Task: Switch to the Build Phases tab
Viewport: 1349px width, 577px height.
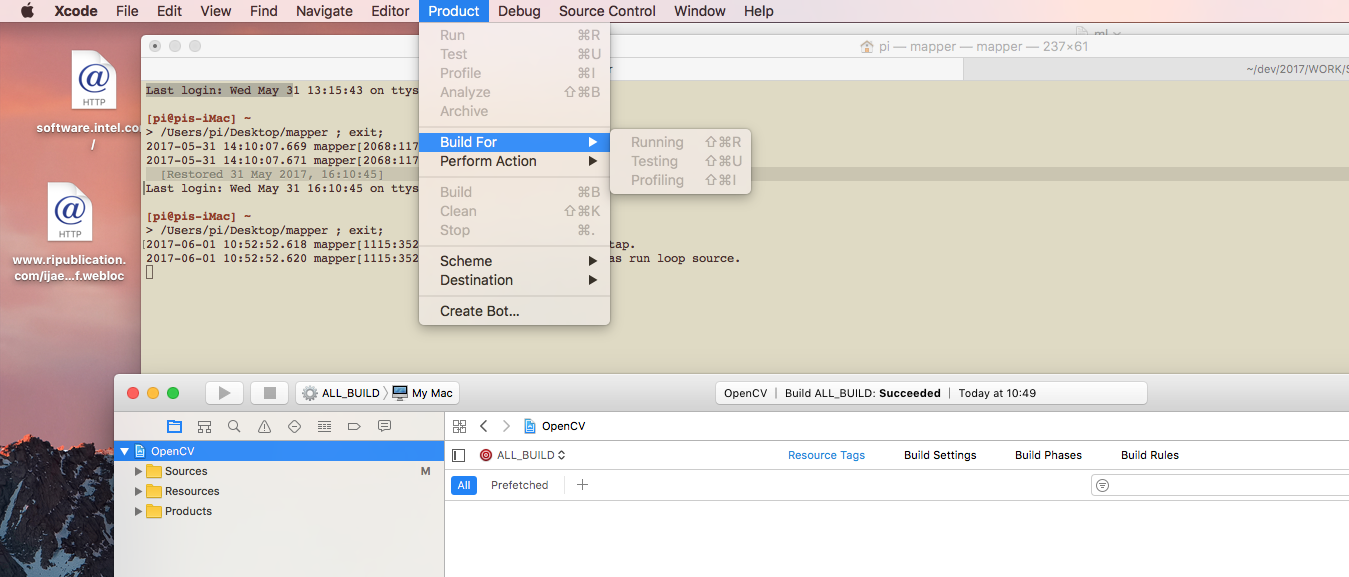Action: pos(1048,455)
